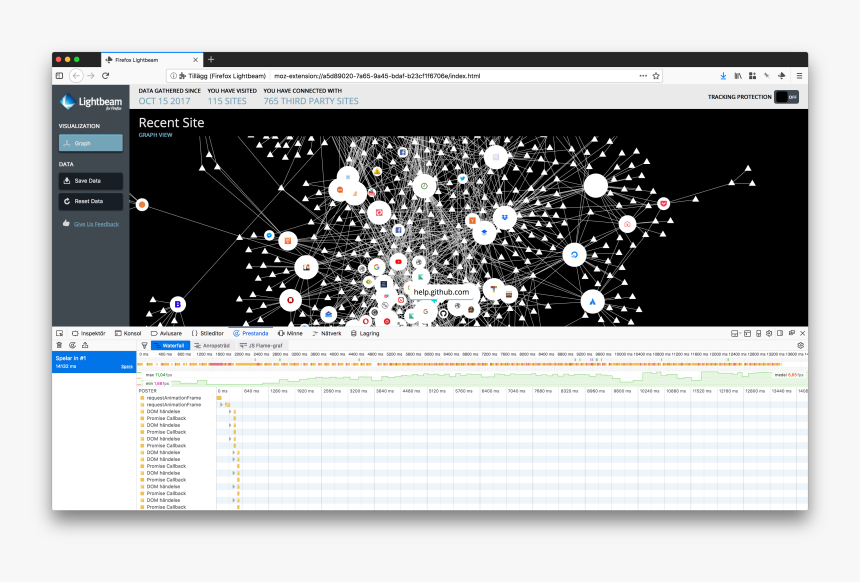Open a new browser tab
Viewport: 860px width, 582px height.
pos(211,59)
